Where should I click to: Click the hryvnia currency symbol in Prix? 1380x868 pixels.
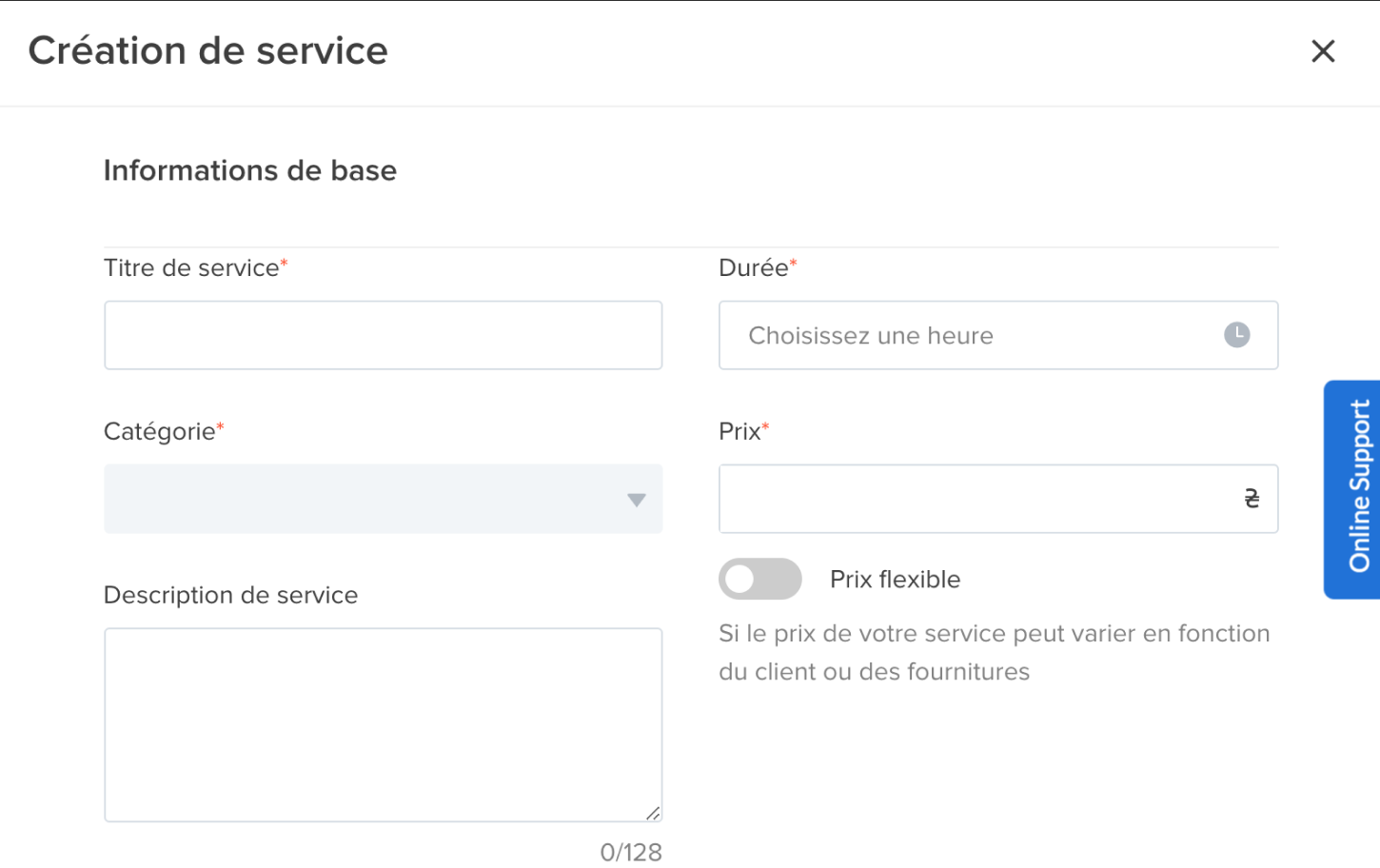point(1252,499)
